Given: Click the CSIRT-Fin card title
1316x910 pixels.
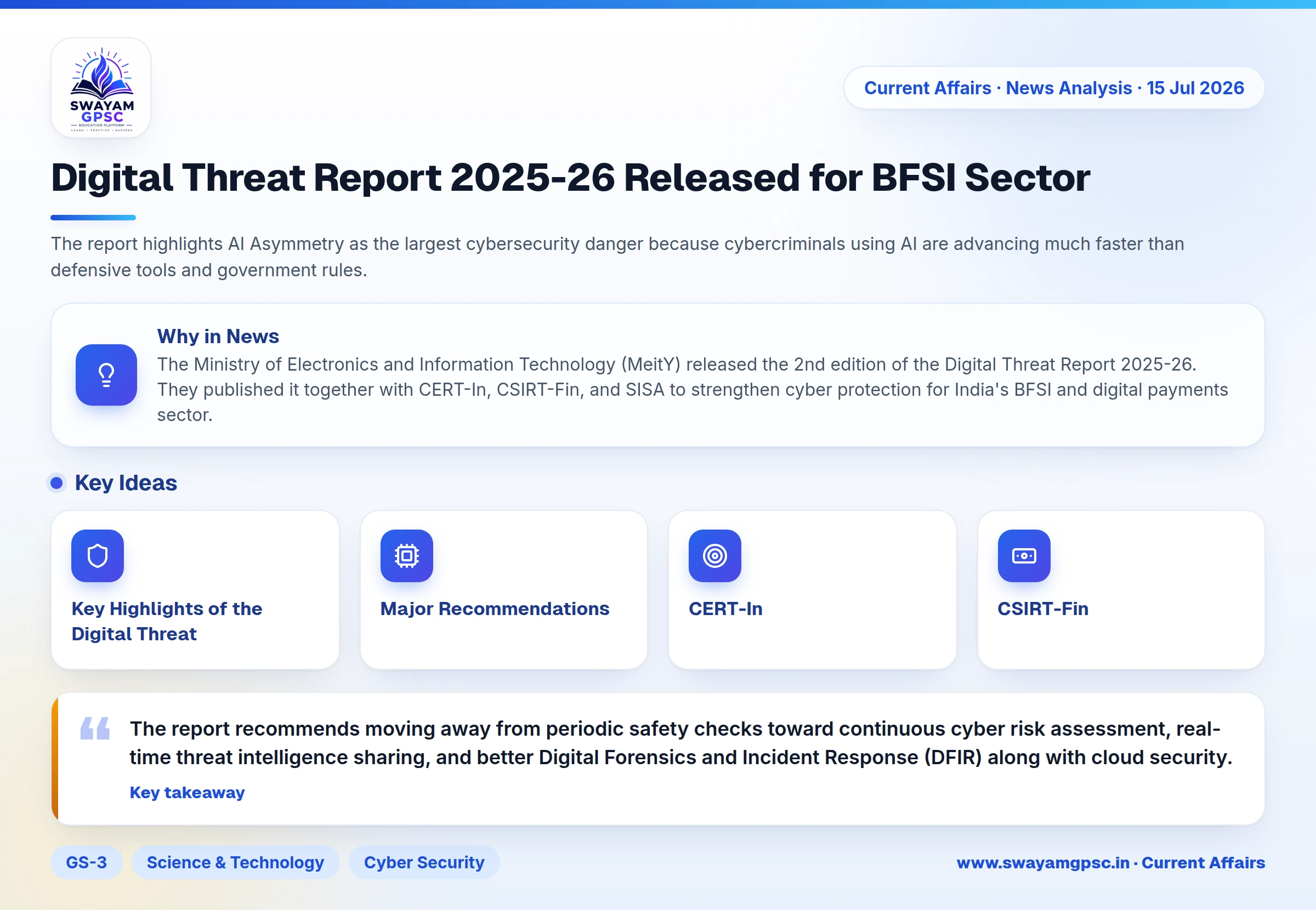Looking at the screenshot, I should (1043, 609).
